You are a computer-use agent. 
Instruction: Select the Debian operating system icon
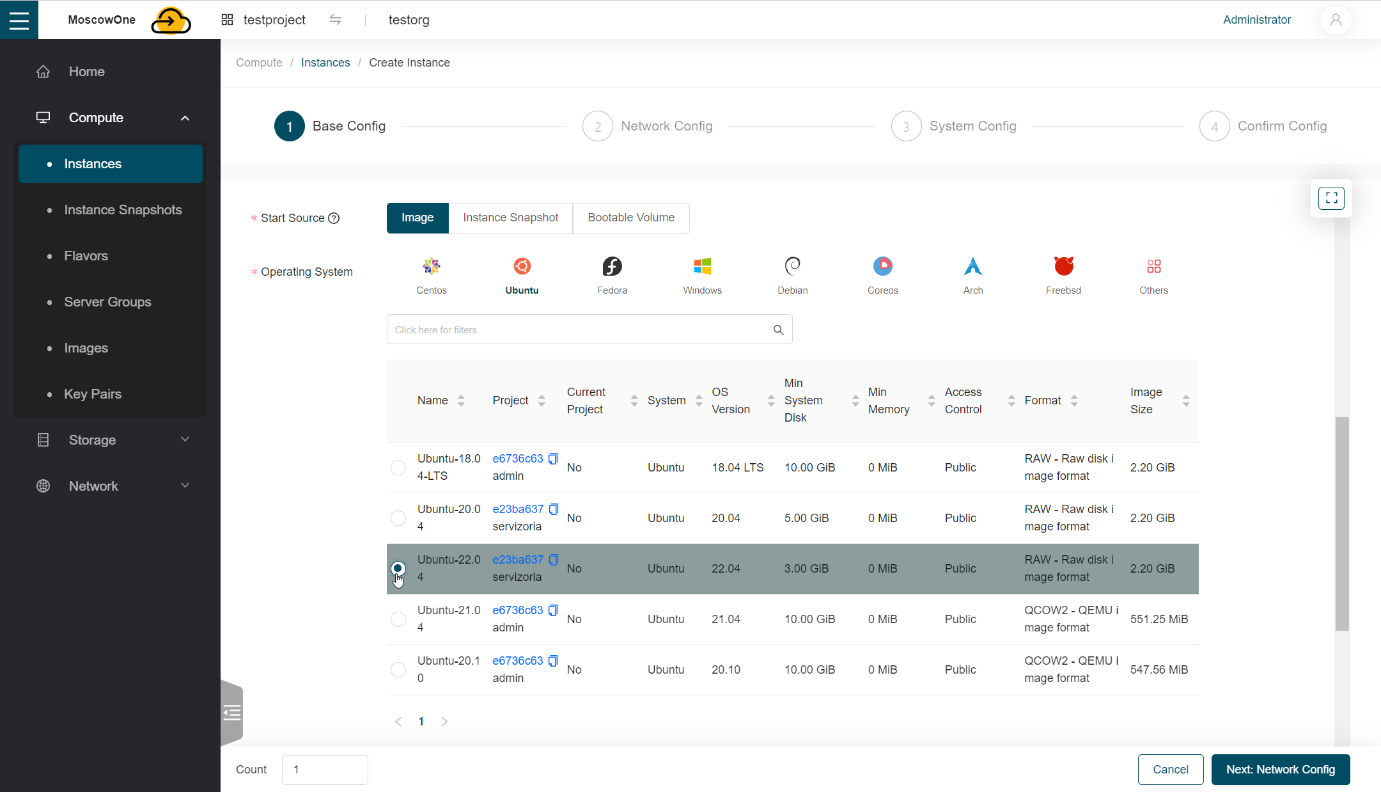(x=792, y=267)
